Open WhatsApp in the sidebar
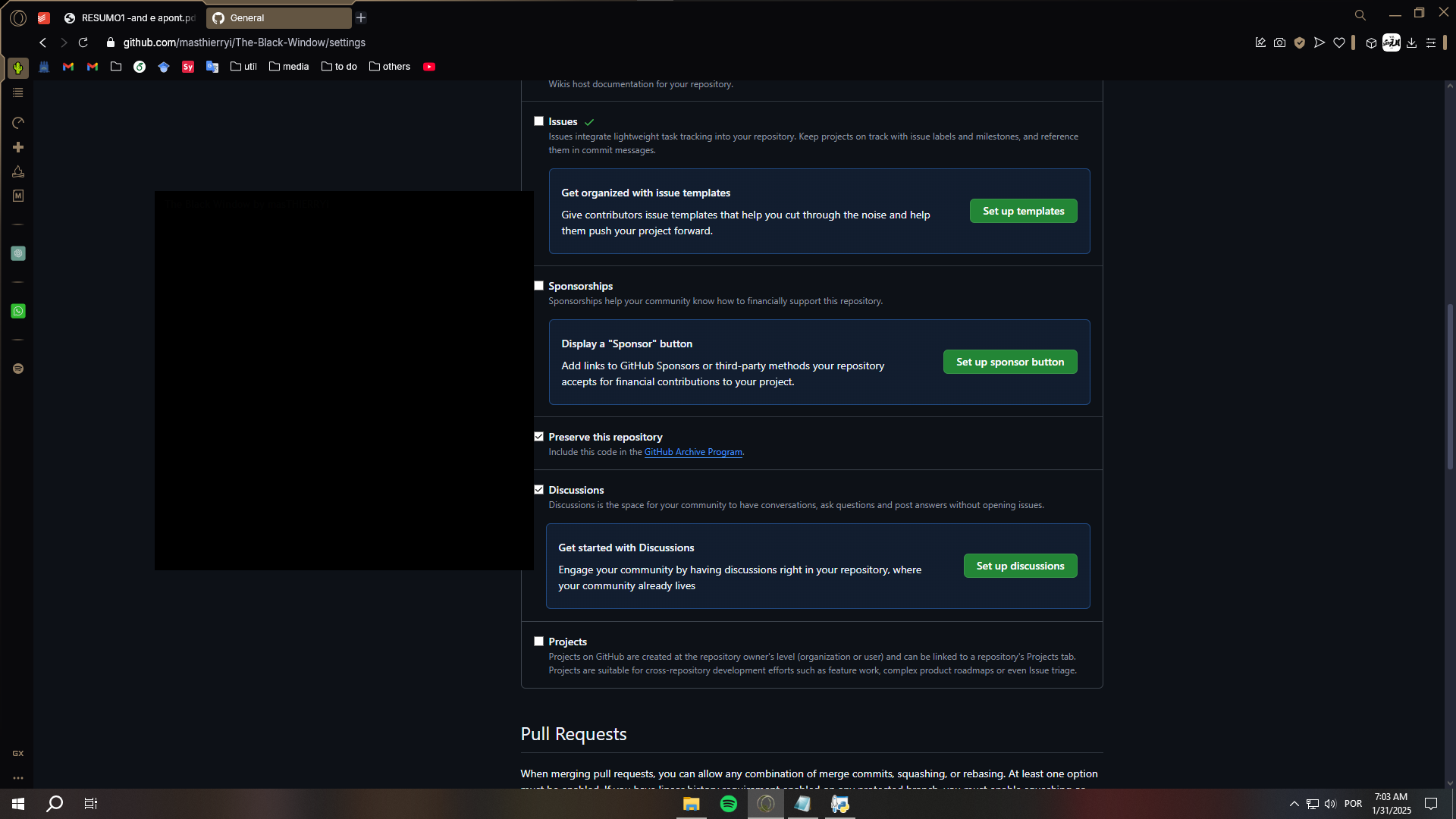This screenshot has height=819, width=1456. coord(18,311)
